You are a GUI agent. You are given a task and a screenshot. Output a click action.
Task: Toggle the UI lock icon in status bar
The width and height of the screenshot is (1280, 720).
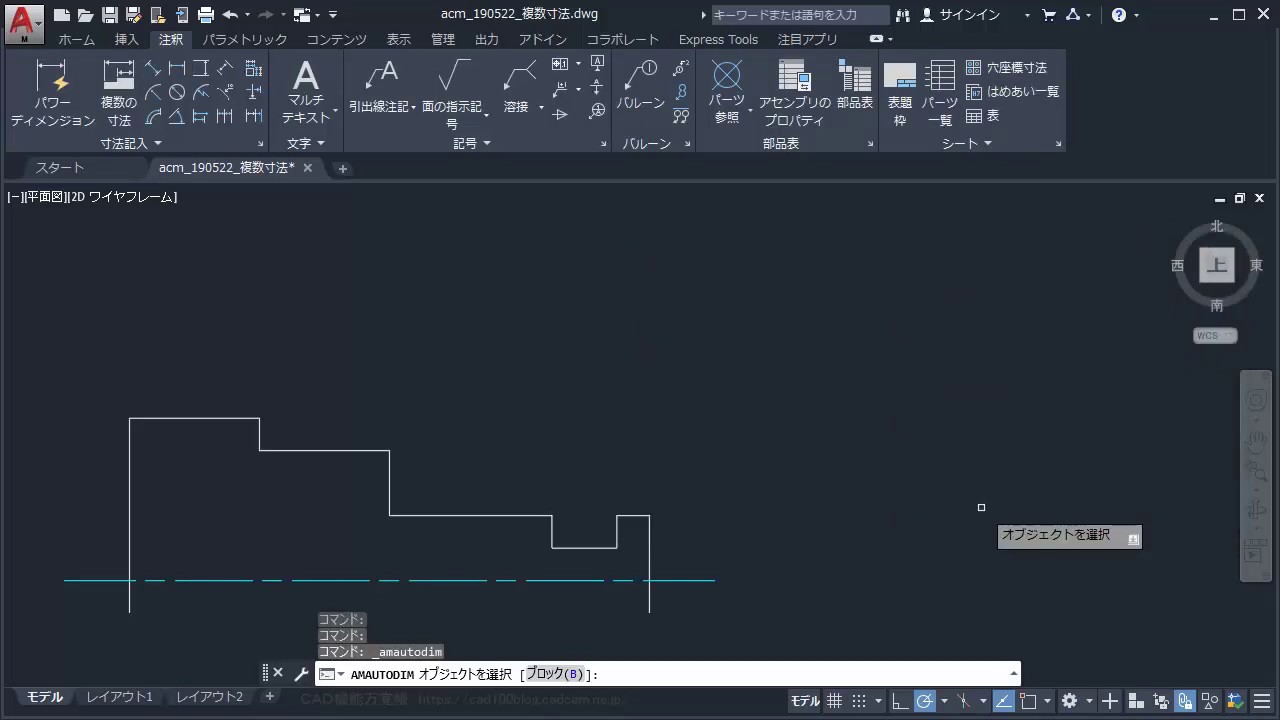[1185, 701]
